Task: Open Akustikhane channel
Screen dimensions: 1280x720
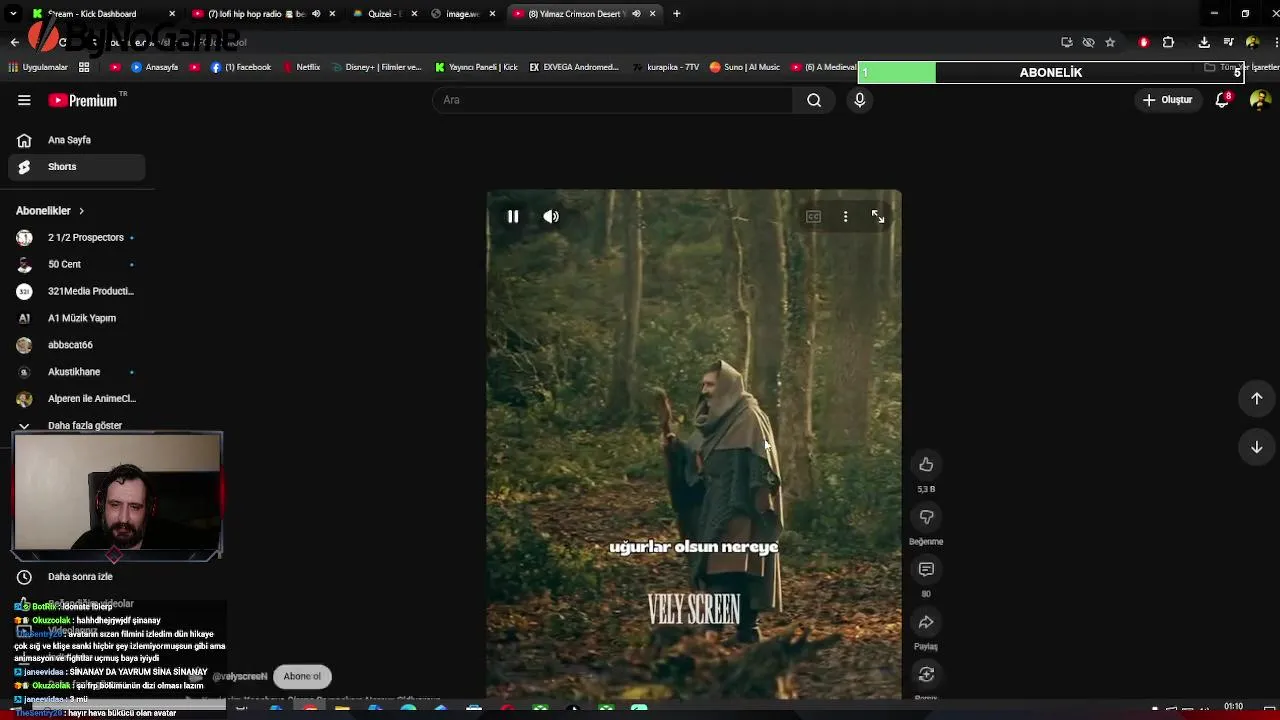Action: coord(76,372)
